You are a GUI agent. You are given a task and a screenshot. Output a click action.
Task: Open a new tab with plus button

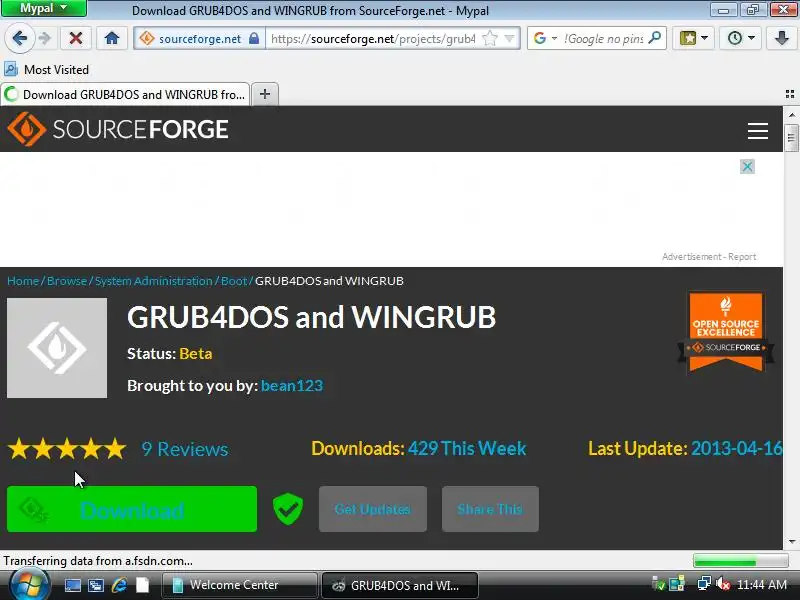click(x=265, y=94)
